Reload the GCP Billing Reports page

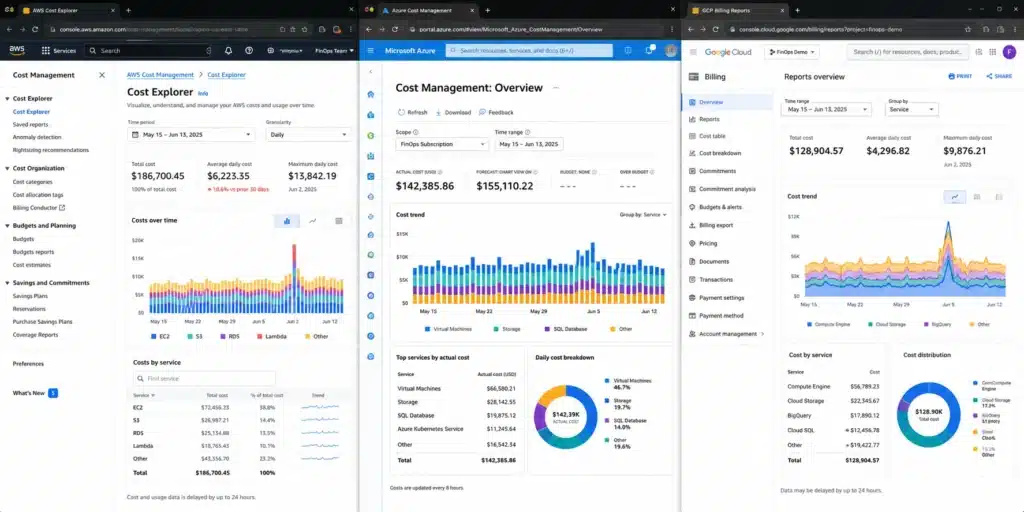[x=716, y=29]
